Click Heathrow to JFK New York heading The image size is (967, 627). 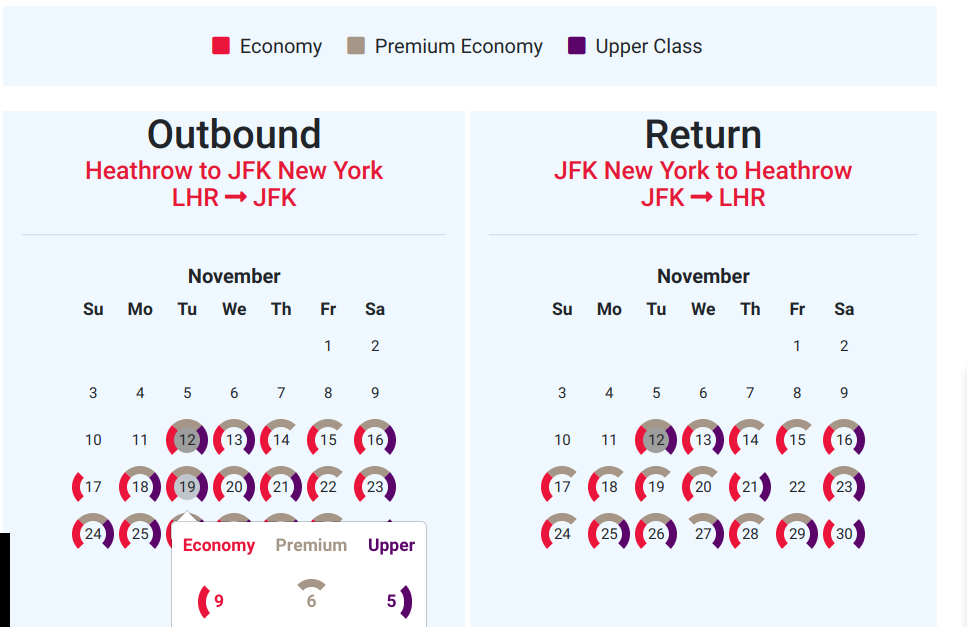[x=234, y=171]
